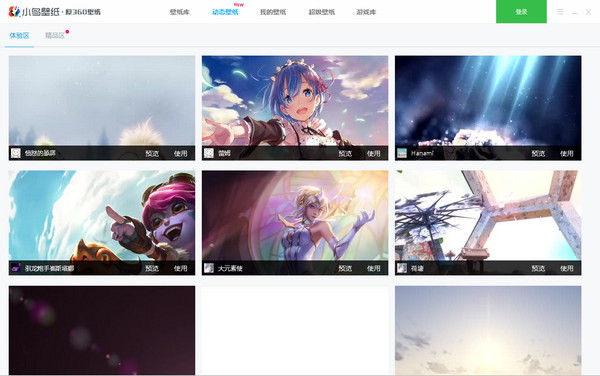
Task: Open the 我的壁纸 tab
Action: coord(273,12)
